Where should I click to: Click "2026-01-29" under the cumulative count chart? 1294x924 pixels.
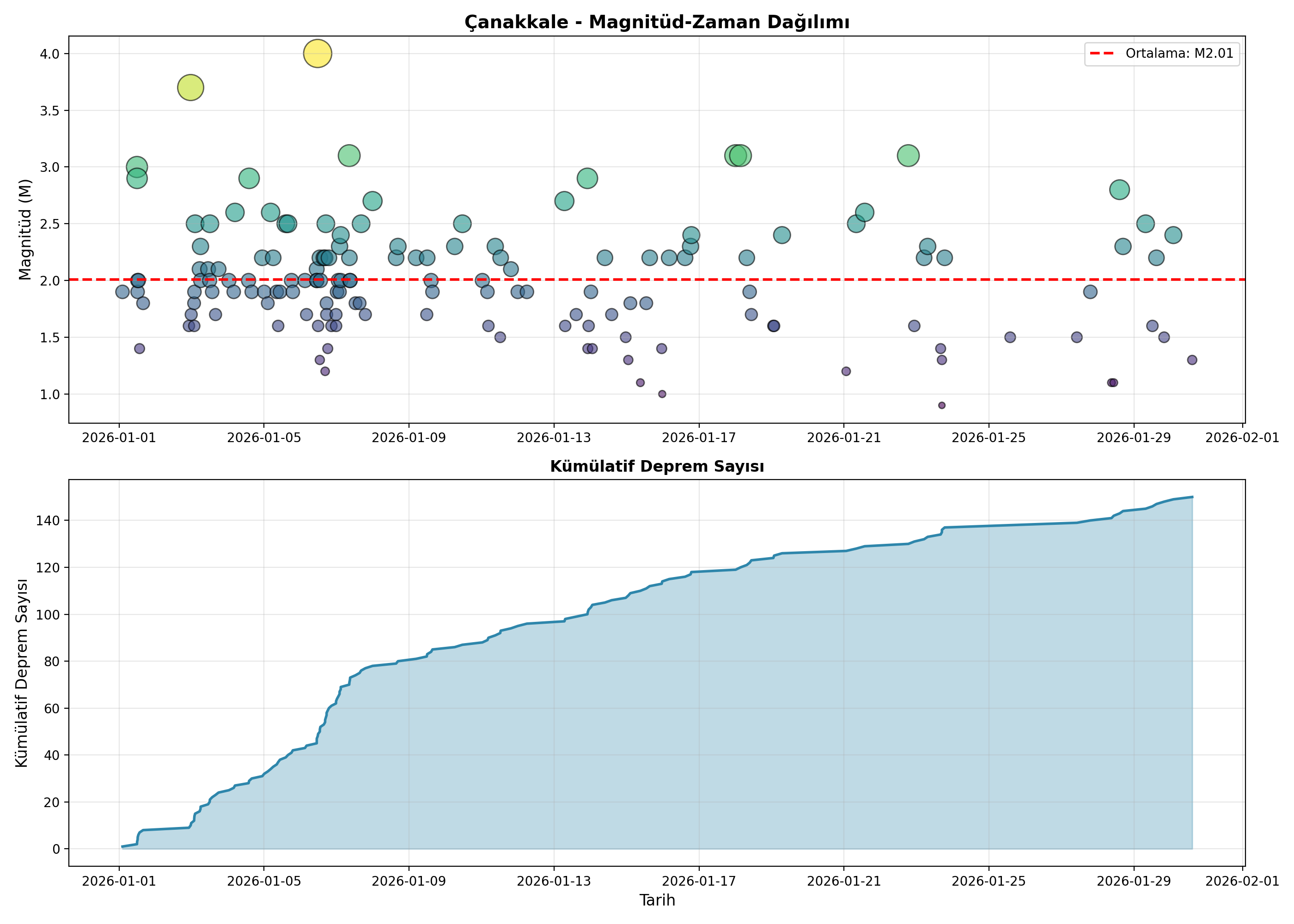click(x=1134, y=881)
